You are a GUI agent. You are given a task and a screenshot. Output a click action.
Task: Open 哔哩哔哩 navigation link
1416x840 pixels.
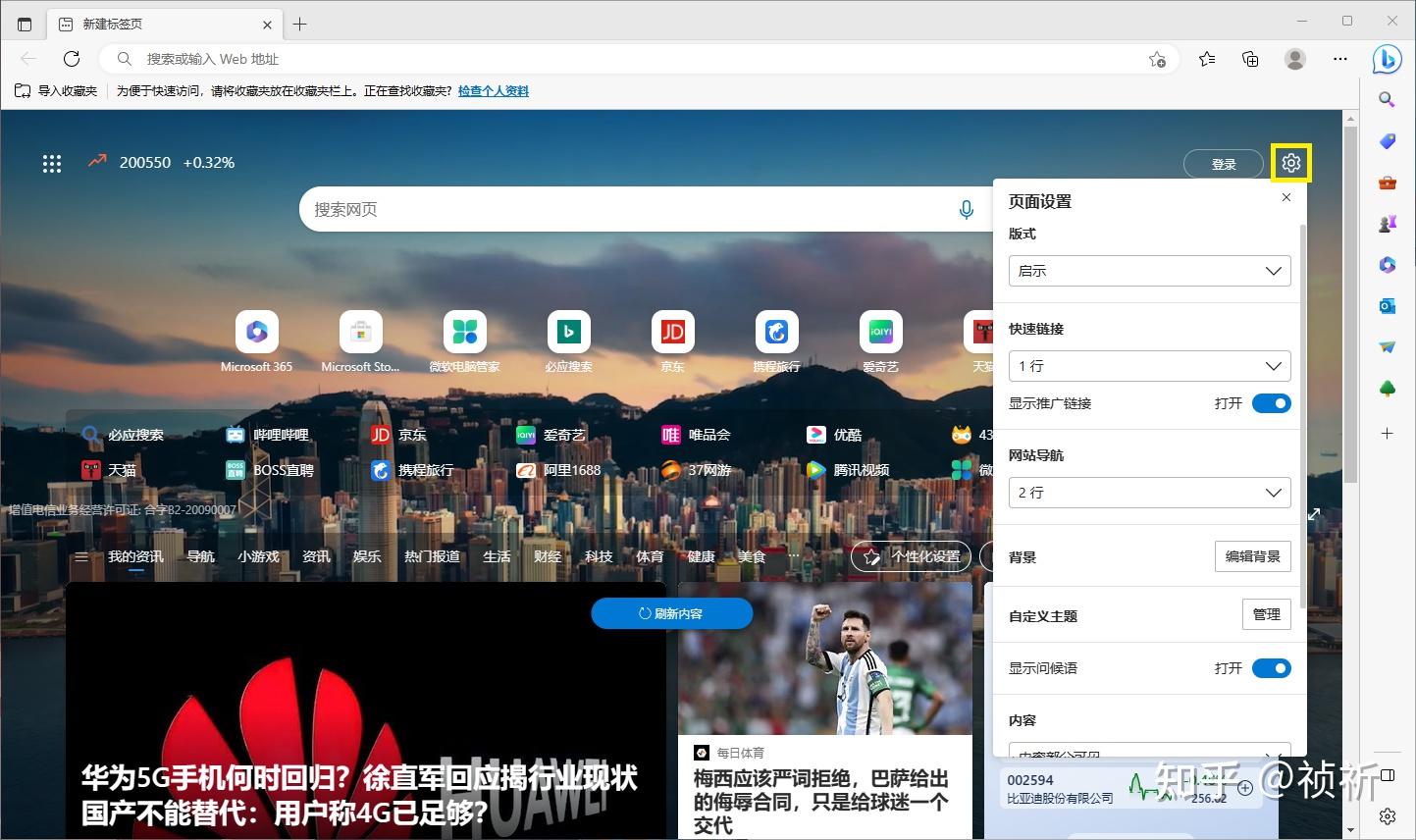[268, 435]
